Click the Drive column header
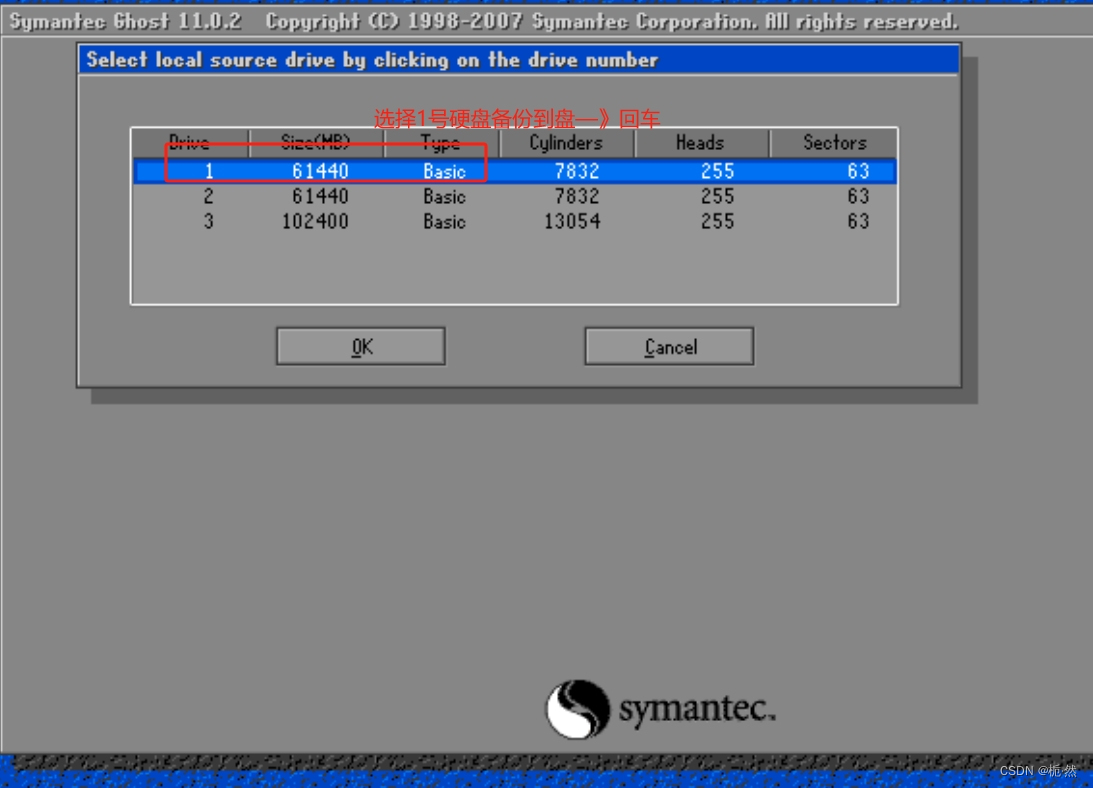The height and width of the screenshot is (788, 1093). [190, 143]
